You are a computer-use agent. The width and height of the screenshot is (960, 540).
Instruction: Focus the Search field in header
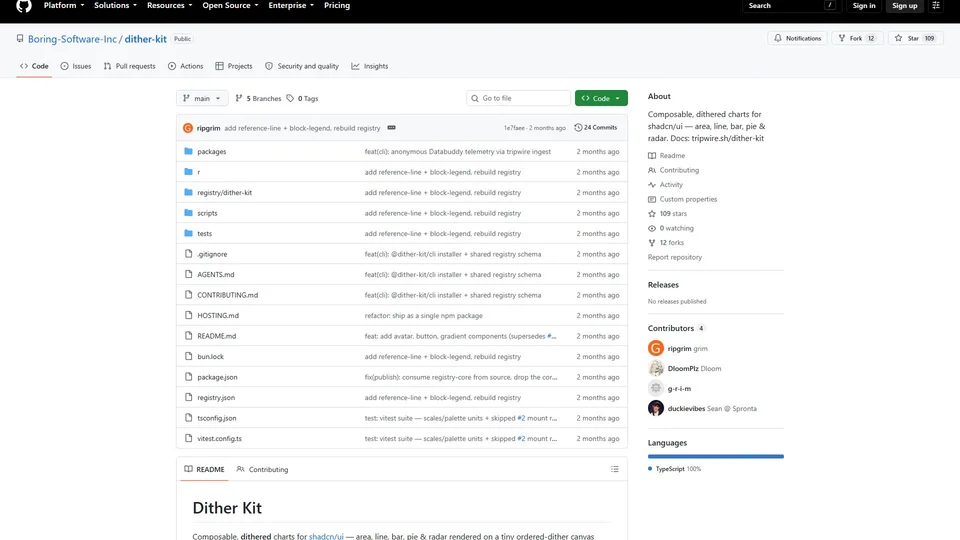[x=790, y=6]
